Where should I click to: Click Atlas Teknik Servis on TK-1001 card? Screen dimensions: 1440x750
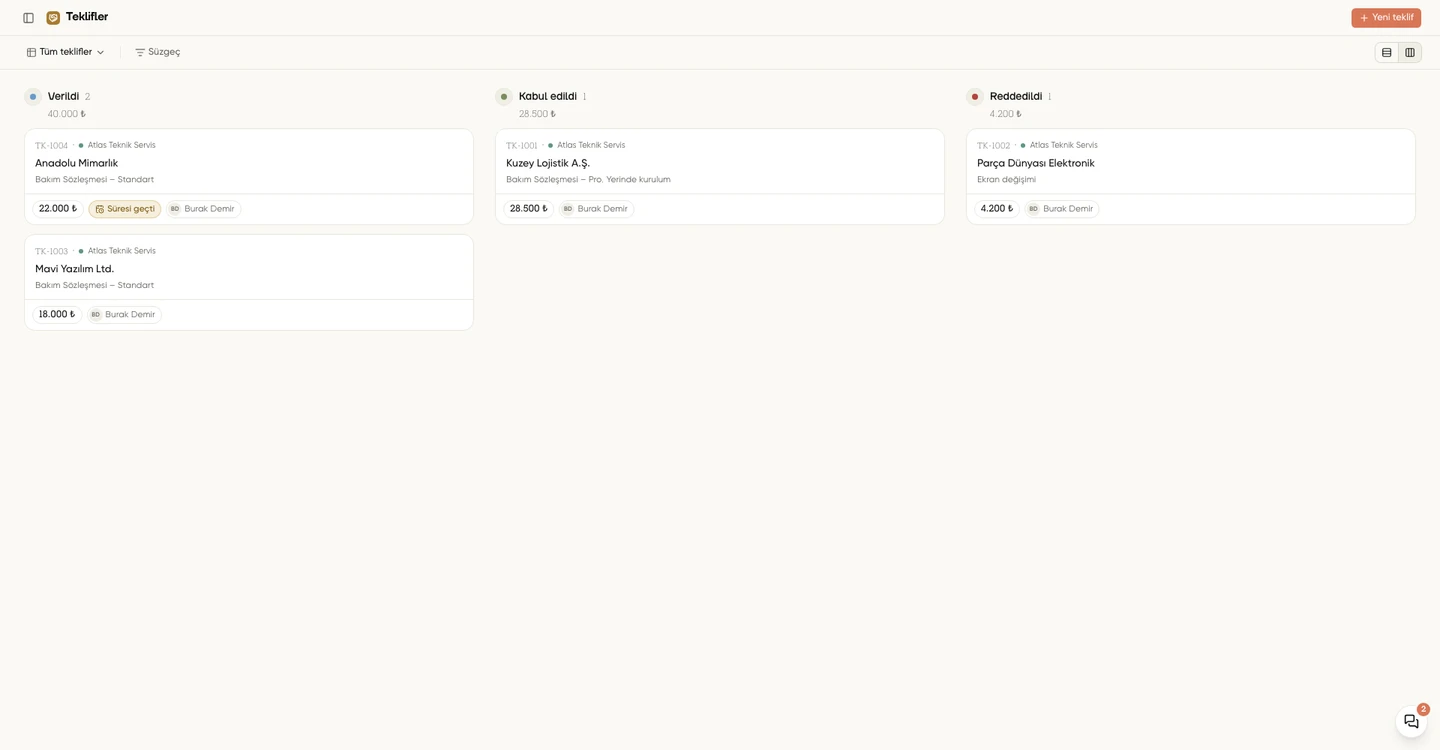pyautogui.click(x=591, y=145)
